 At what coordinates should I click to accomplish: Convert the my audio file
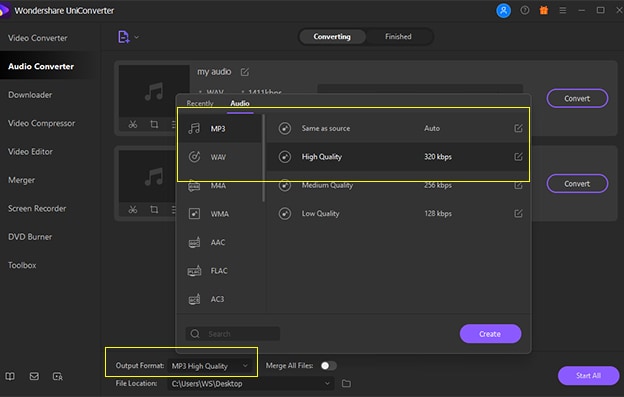tap(577, 98)
